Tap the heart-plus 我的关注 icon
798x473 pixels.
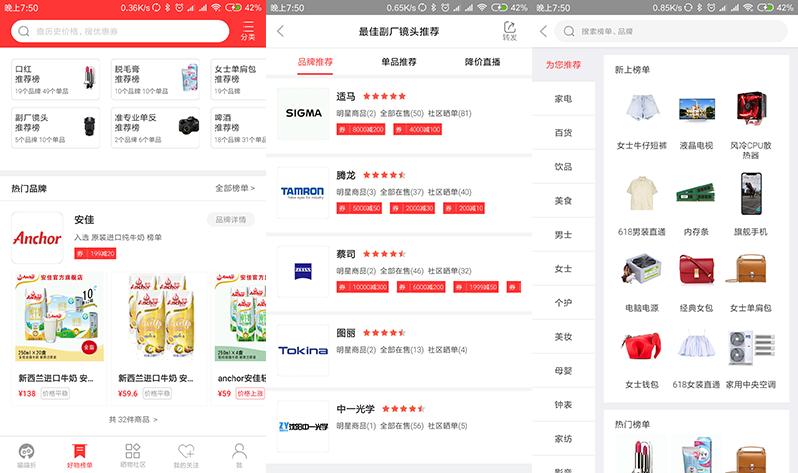coord(186,451)
